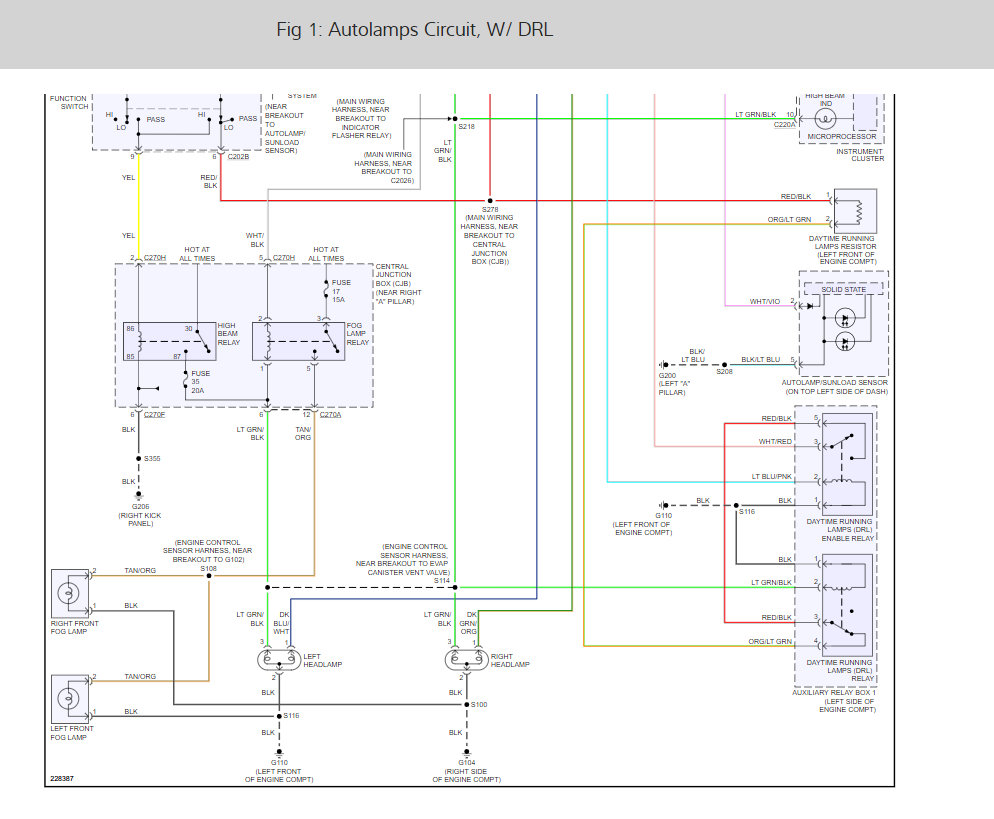Click the S278 splice dot
The width and height of the screenshot is (994, 819).
[490, 201]
